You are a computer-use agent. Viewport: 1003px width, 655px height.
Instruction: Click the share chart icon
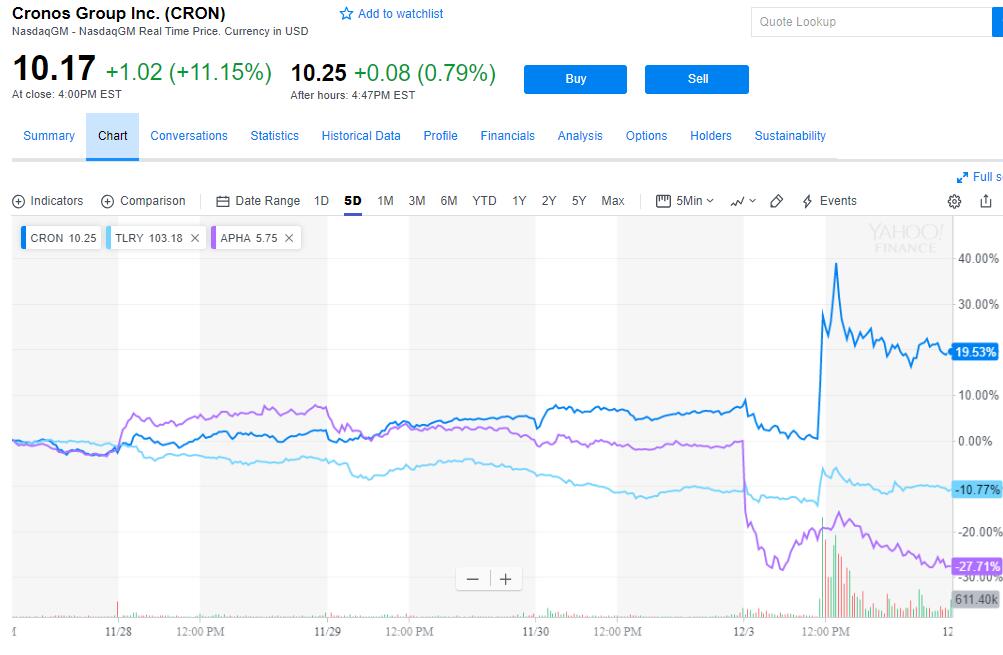click(986, 201)
